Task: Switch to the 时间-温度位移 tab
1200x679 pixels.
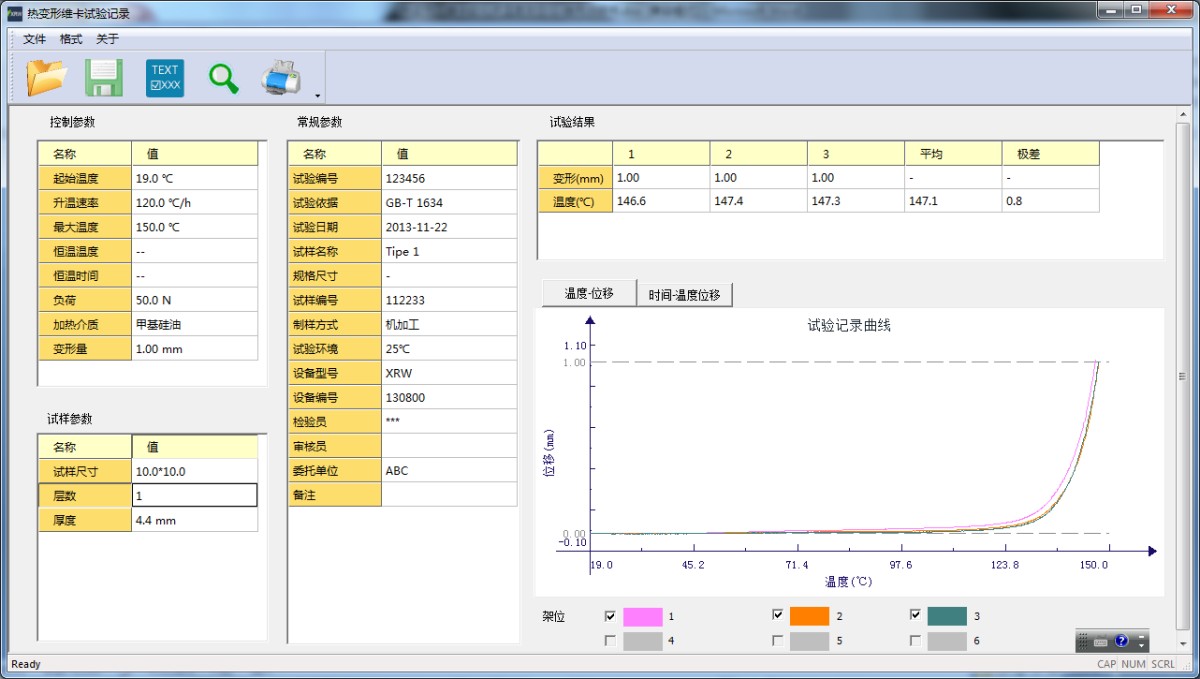Action: [685, 292]
